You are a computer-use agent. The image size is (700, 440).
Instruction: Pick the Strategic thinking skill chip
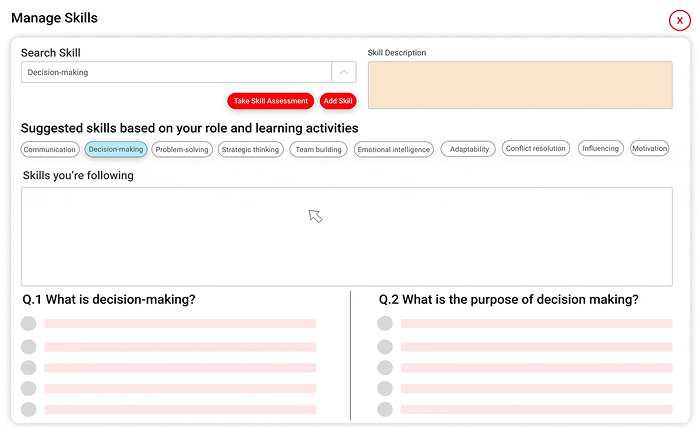click(x=250, y=149)
